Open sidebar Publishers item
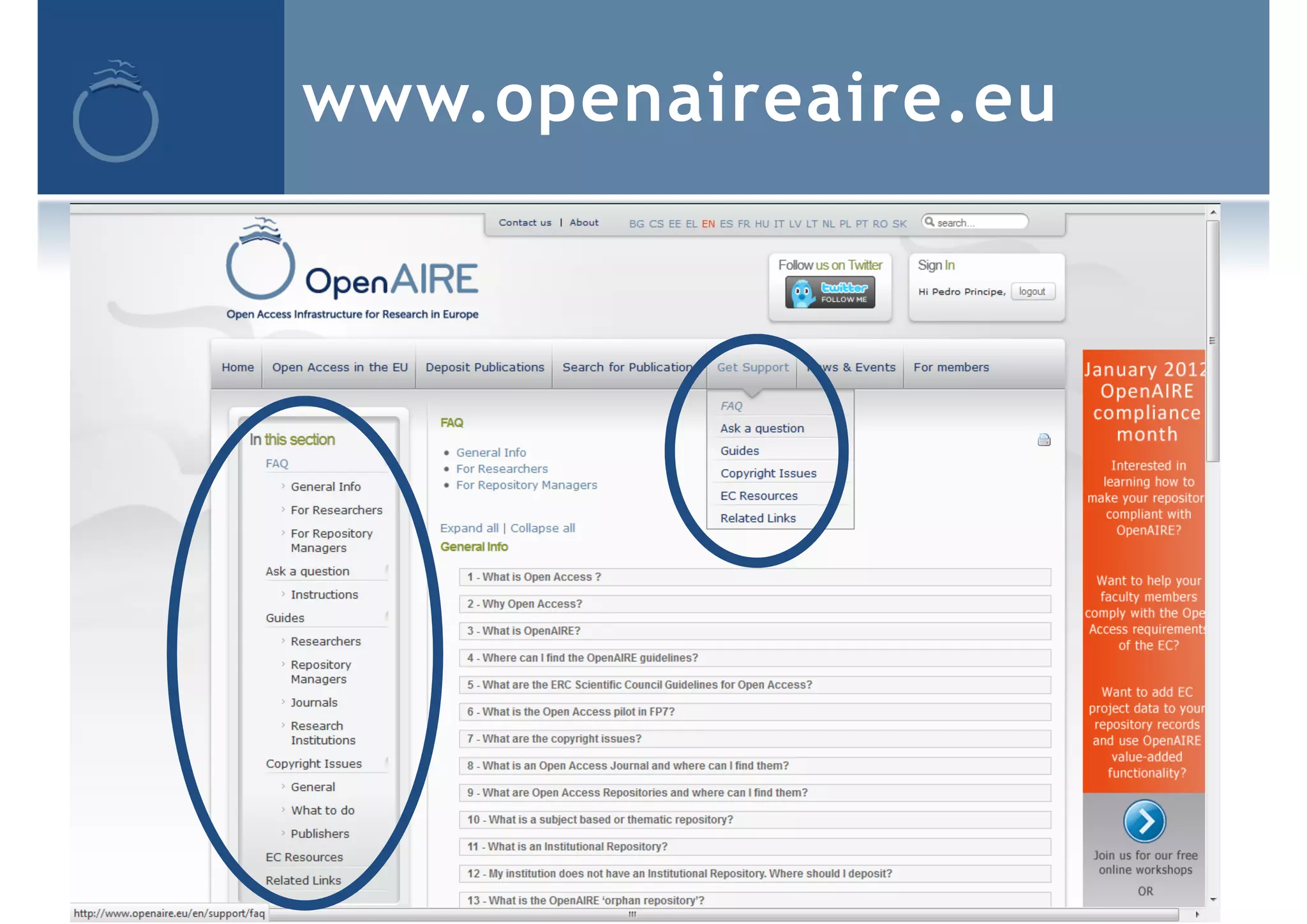Image resolution: width=1307 pixels, height=924 pixels. pyautogui.click(x=320, y=834)
